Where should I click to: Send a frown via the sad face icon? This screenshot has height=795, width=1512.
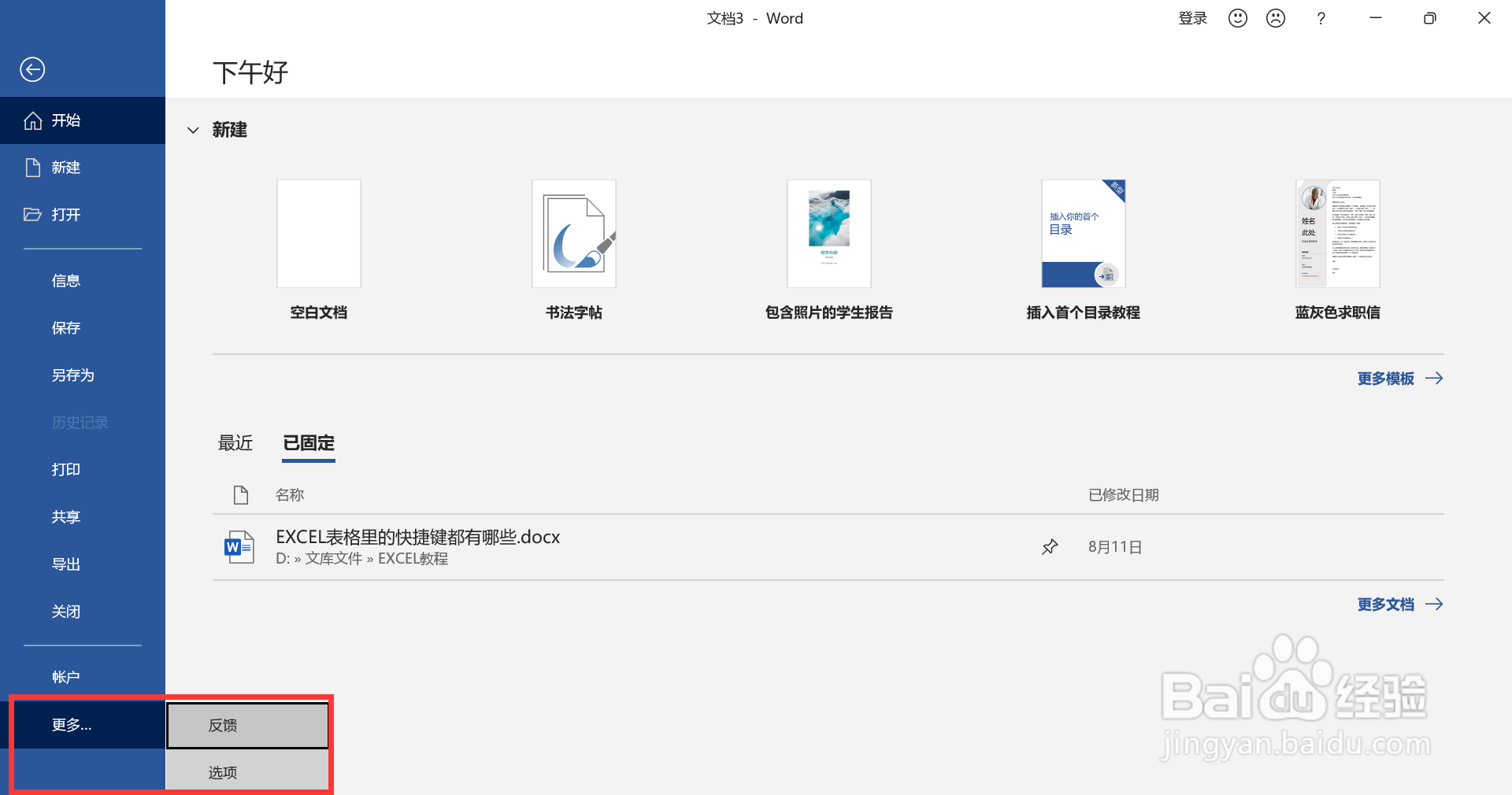coord(1276,18)
